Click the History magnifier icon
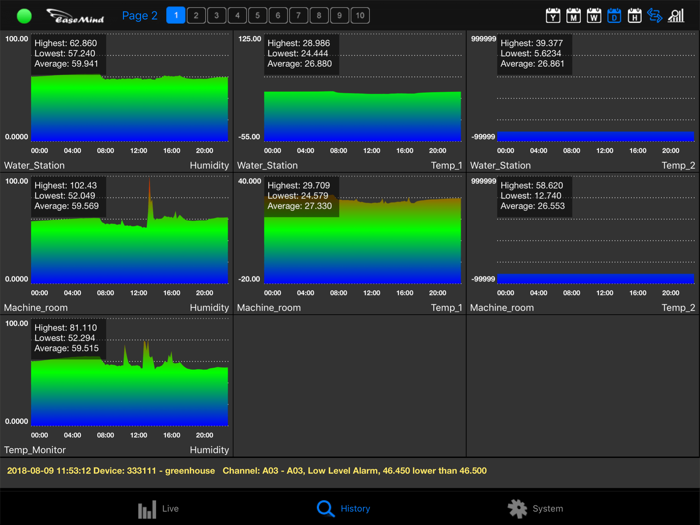The image size is (700, 525). (x=325, y=508)
